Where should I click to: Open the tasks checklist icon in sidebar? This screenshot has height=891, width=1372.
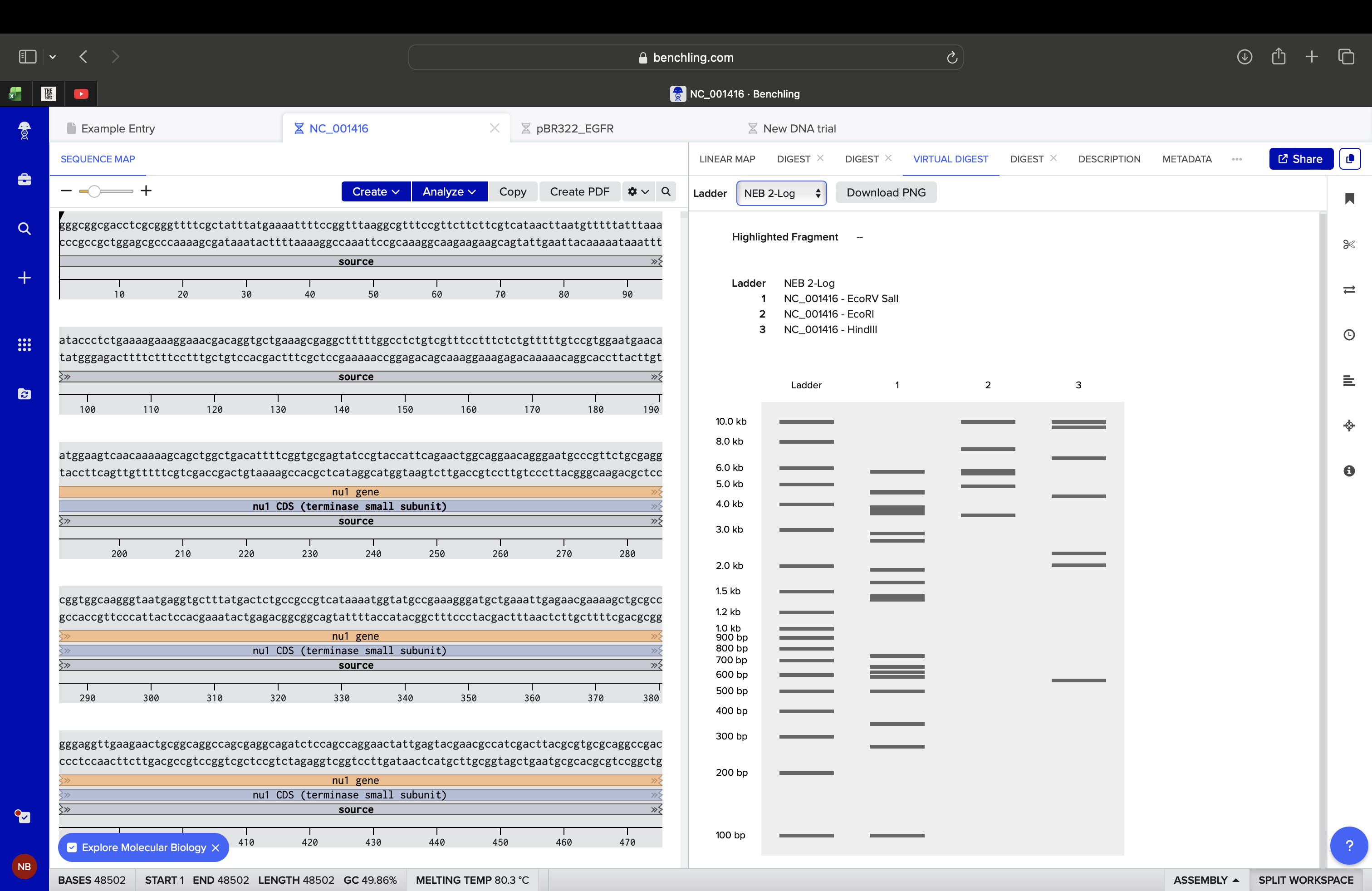[x=23, y=816]
